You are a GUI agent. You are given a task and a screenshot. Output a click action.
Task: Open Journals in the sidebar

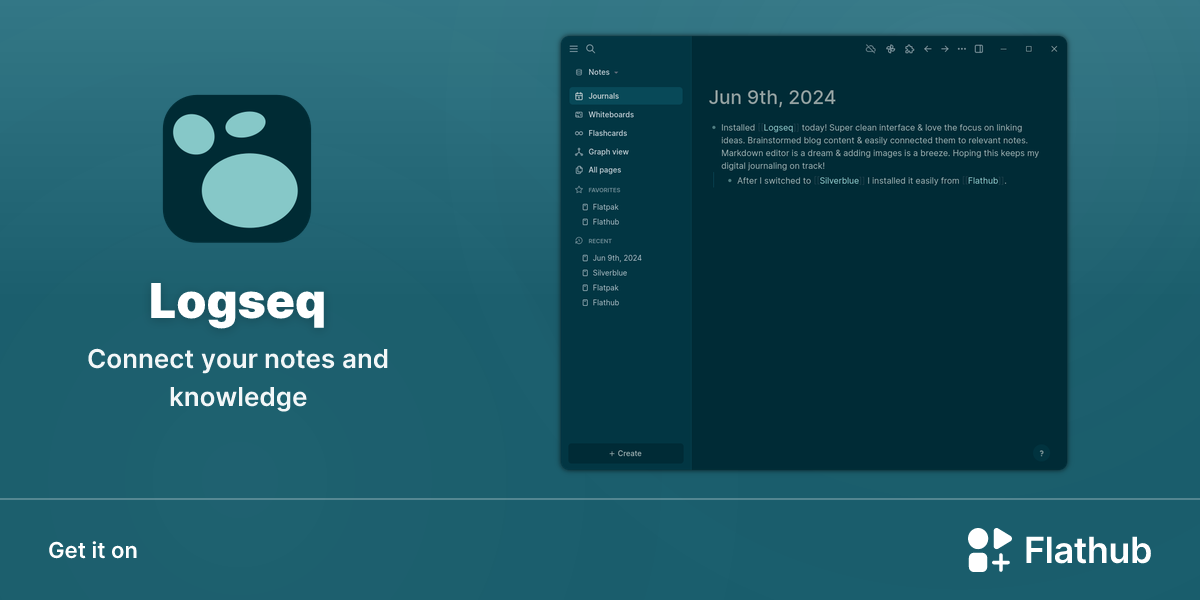[626, 96]
